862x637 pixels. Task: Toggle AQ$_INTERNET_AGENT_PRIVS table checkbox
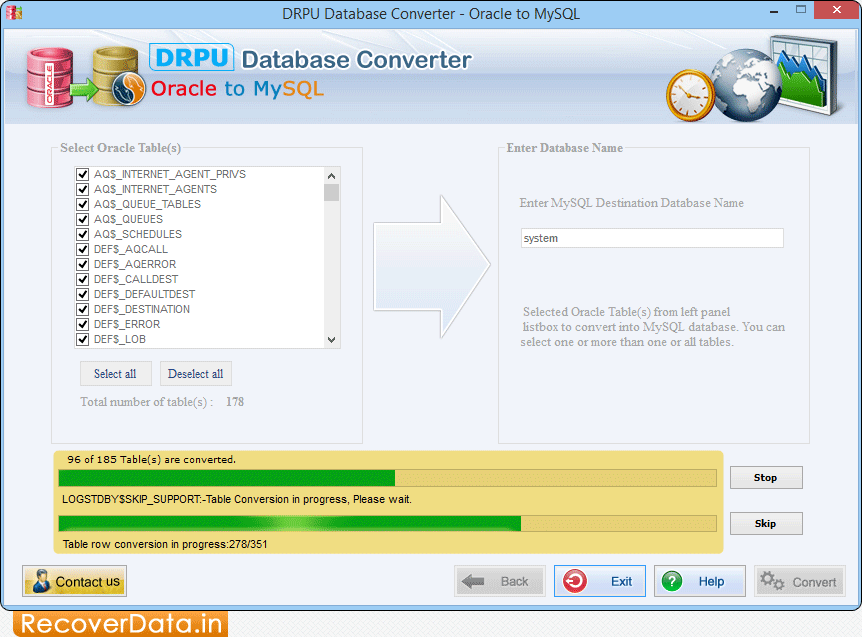pos(82,174)
